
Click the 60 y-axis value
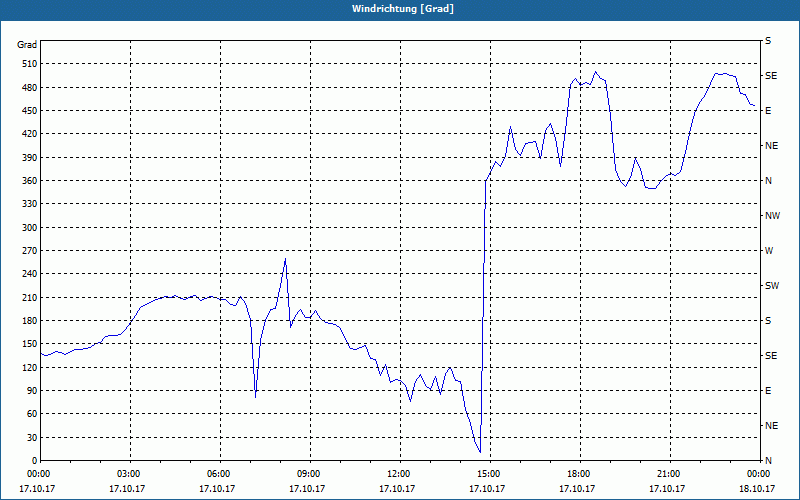tap(32, 414)
